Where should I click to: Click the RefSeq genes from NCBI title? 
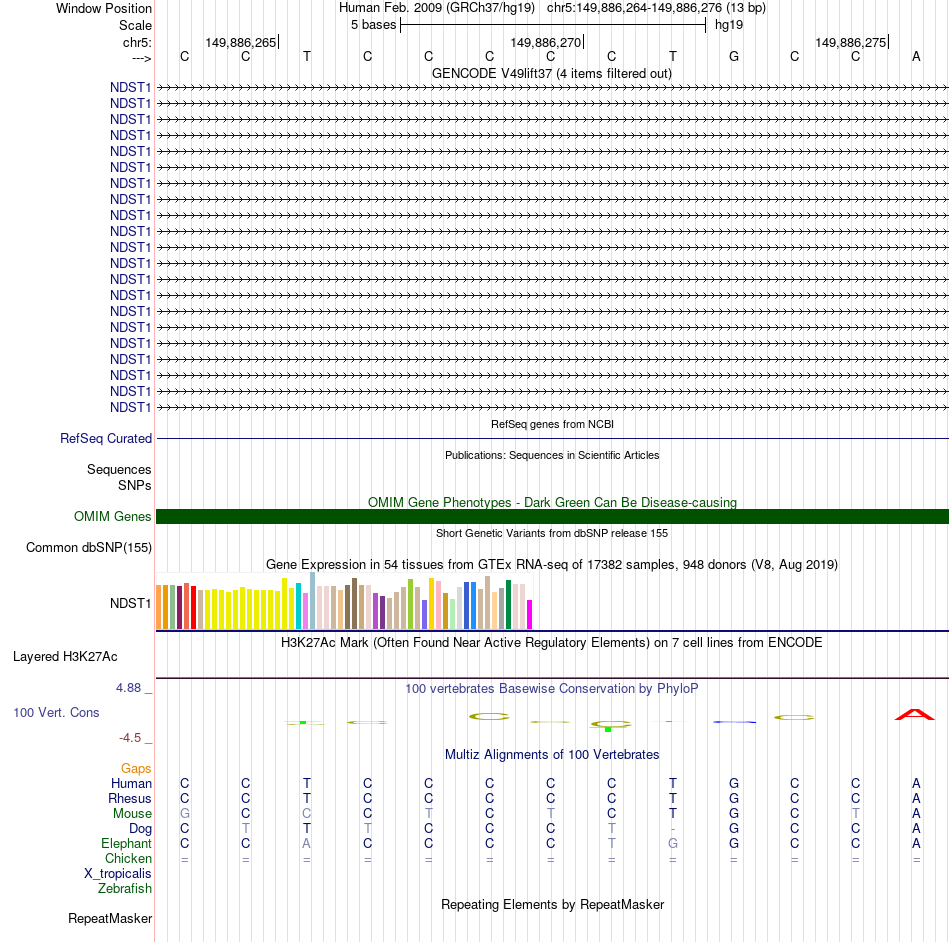[x=552, y=424]
